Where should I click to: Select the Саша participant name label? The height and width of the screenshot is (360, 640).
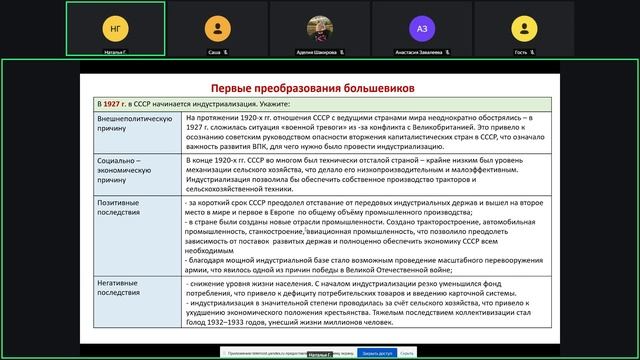214,52
